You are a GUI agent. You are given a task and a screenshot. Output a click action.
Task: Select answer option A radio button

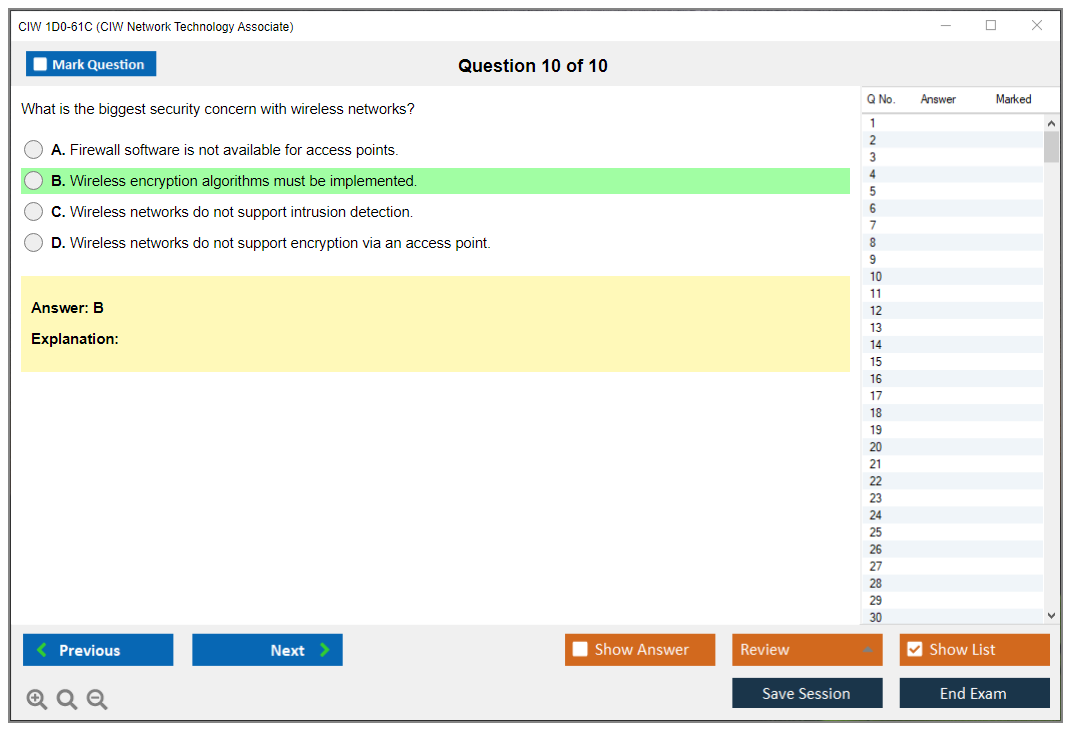click(34, 150)
